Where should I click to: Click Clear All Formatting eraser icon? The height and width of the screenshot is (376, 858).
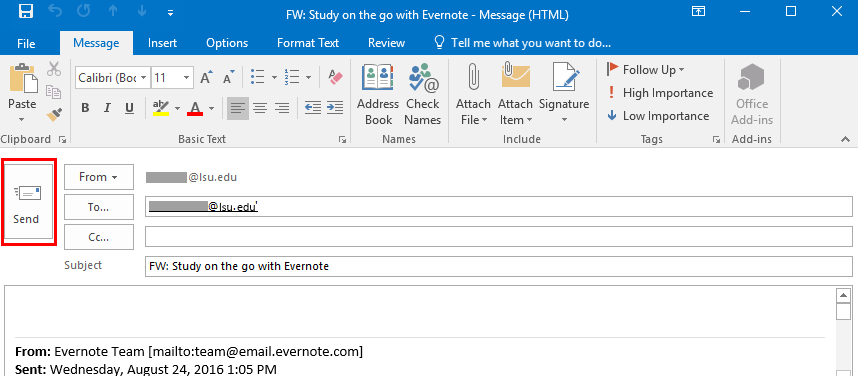[335, 77]
